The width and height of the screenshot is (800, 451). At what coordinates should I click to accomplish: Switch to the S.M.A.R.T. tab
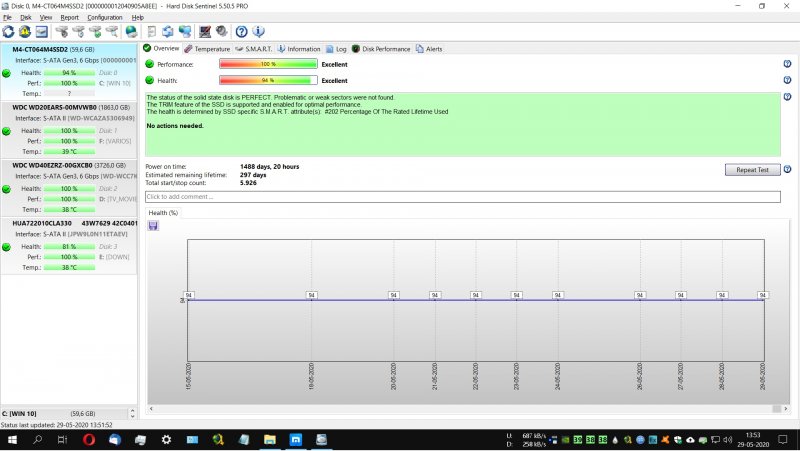click(x=254, y=49)
